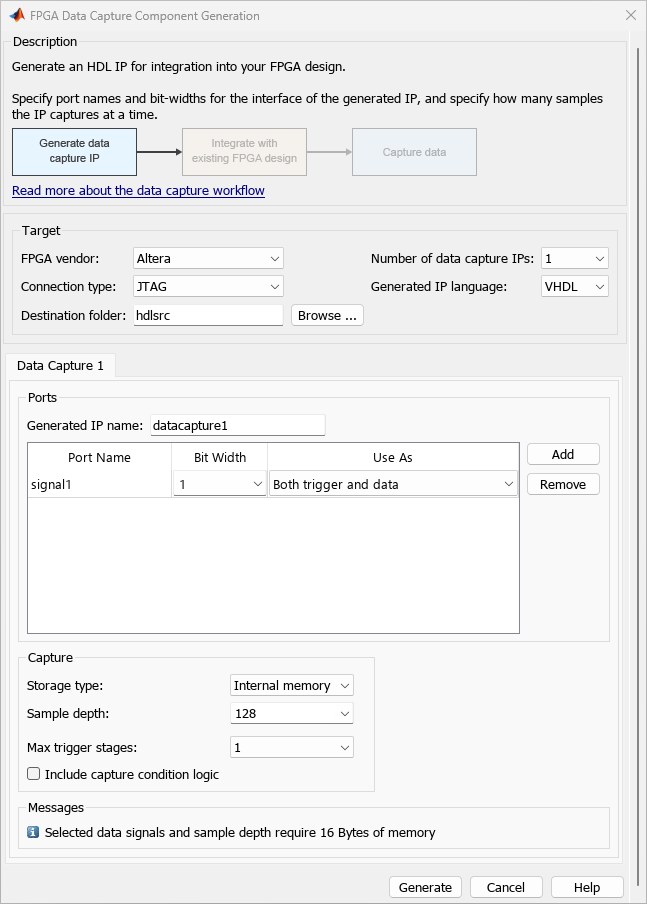Open the data capture workflow link
647x904 pixels.
(x=138, y=191)
